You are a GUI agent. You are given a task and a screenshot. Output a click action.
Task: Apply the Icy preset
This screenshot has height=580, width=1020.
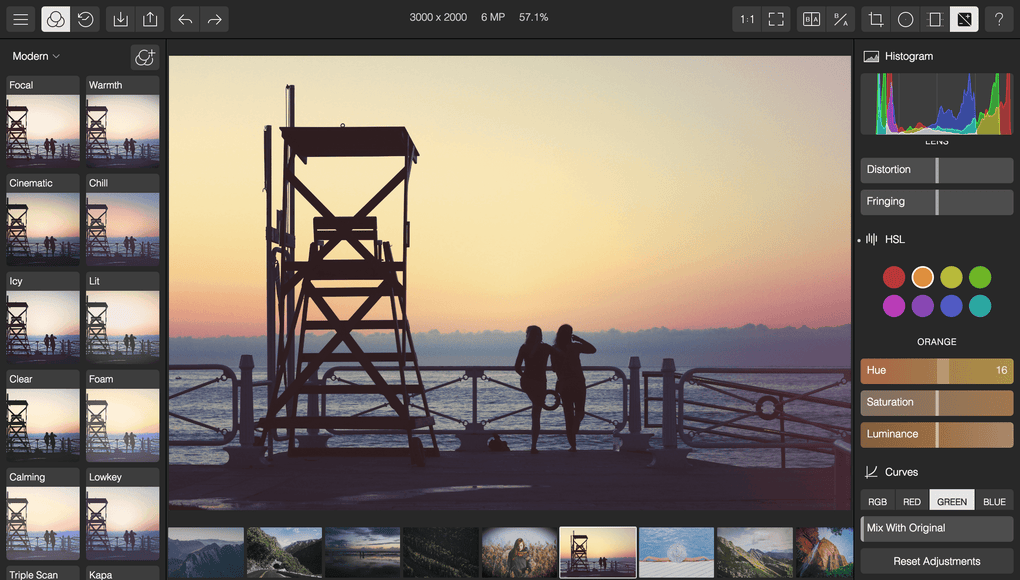(x=43, y=319)
